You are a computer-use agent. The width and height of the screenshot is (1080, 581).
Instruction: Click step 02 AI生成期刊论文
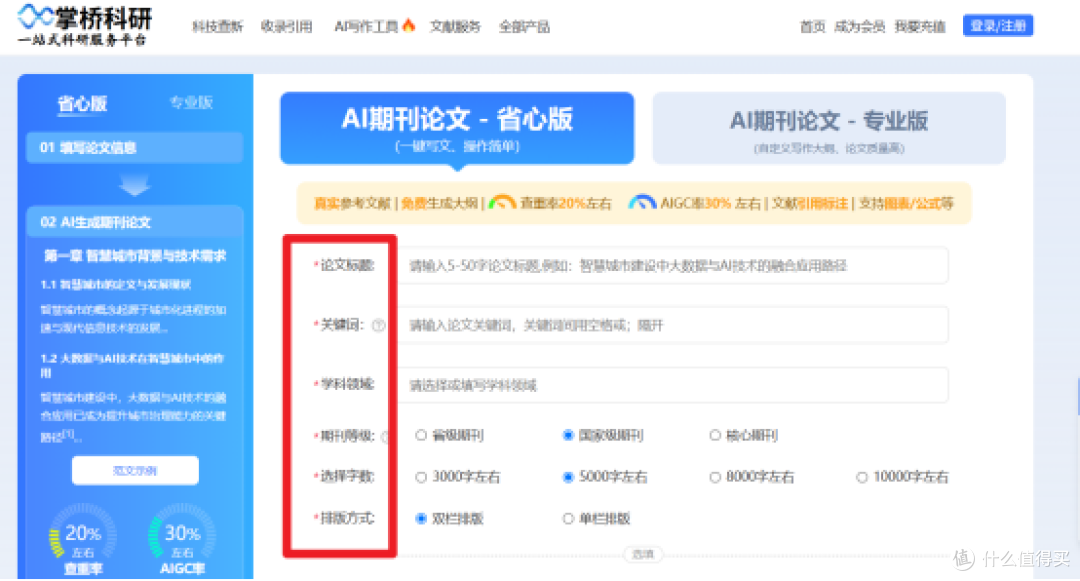coord(134,222)
